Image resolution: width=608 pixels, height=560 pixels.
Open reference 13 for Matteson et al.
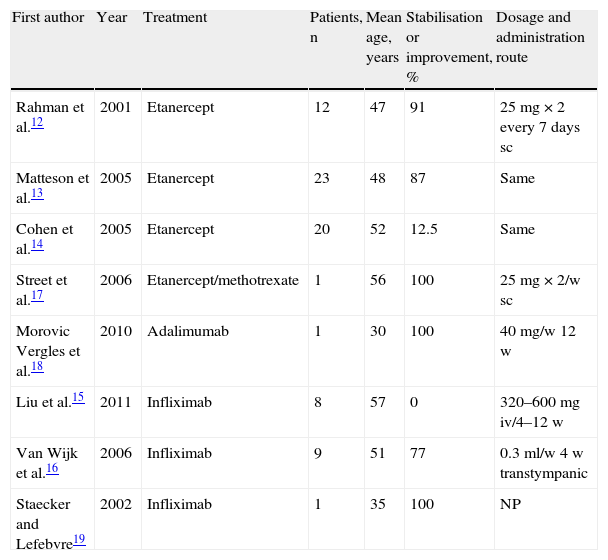pyautogui.click(x=35, y=195)
